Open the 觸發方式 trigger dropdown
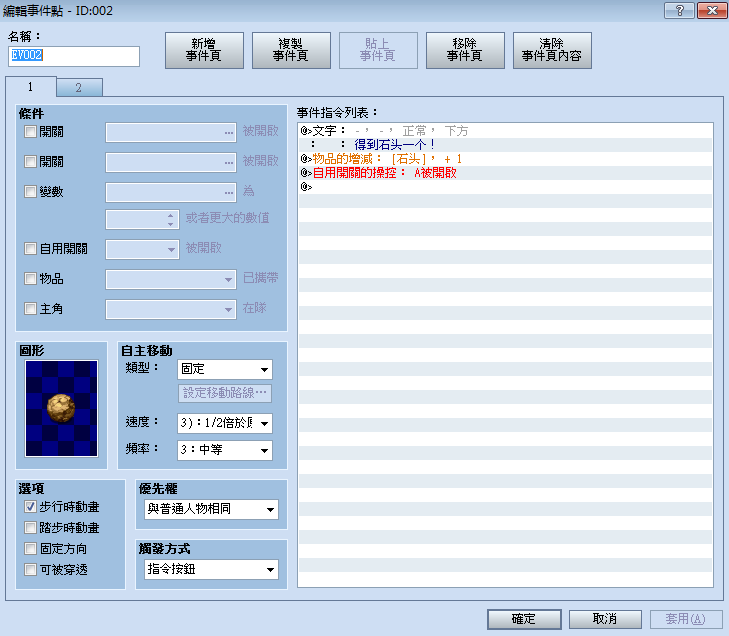Viewport: 729px width, 636px height. [211, 569]
